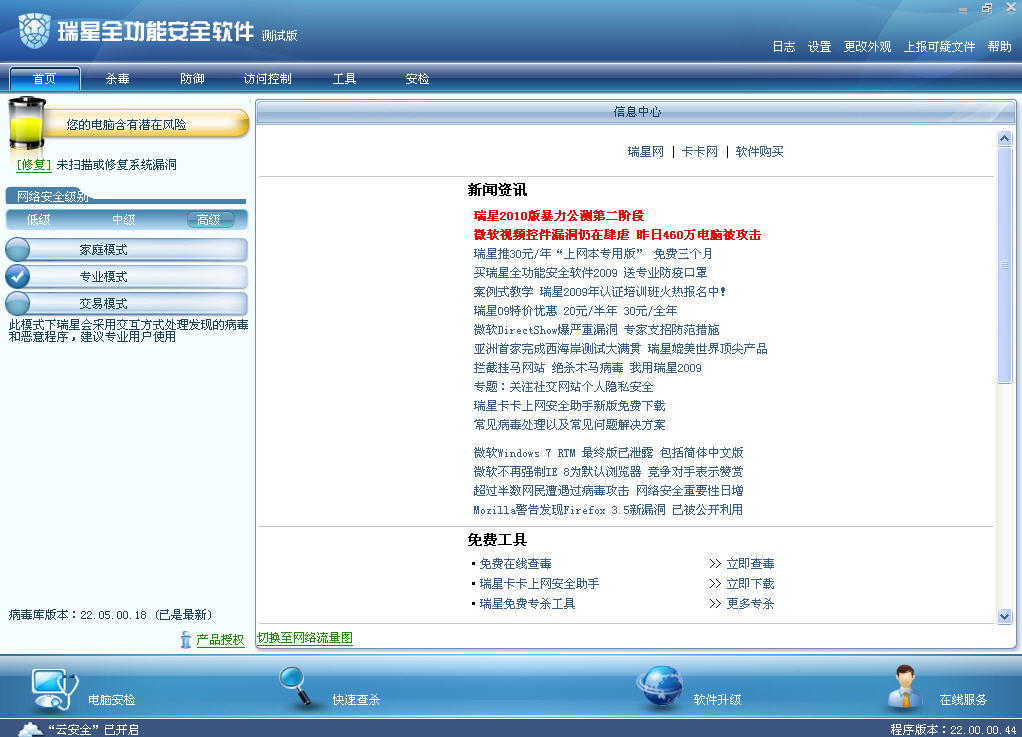Click the 病毒库版本 22.05.00.18 text
The width and height of the screenshot is (1022, 737).
[x=110, y=614]
